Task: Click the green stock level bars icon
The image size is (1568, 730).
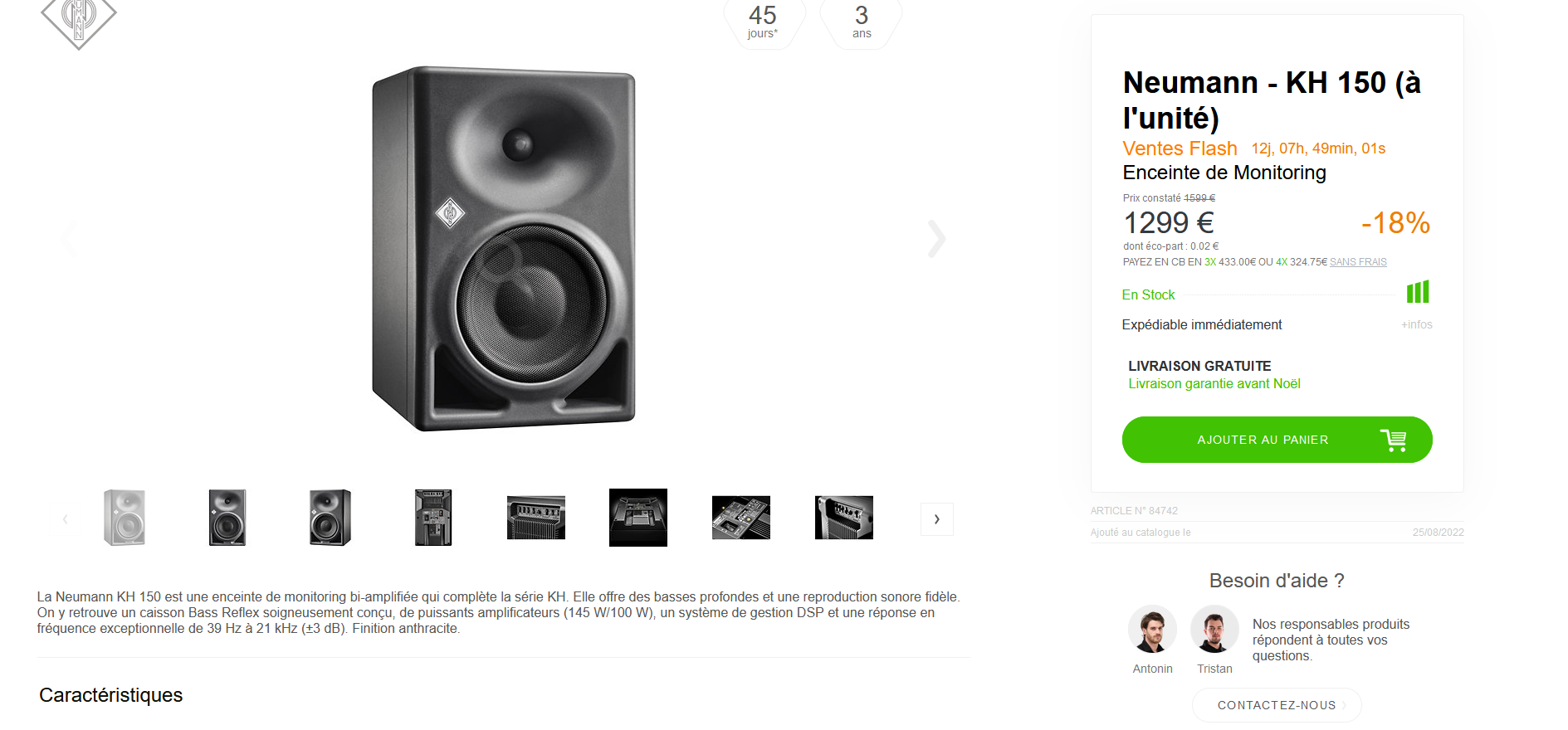Action: click(x=1418, y=292)
